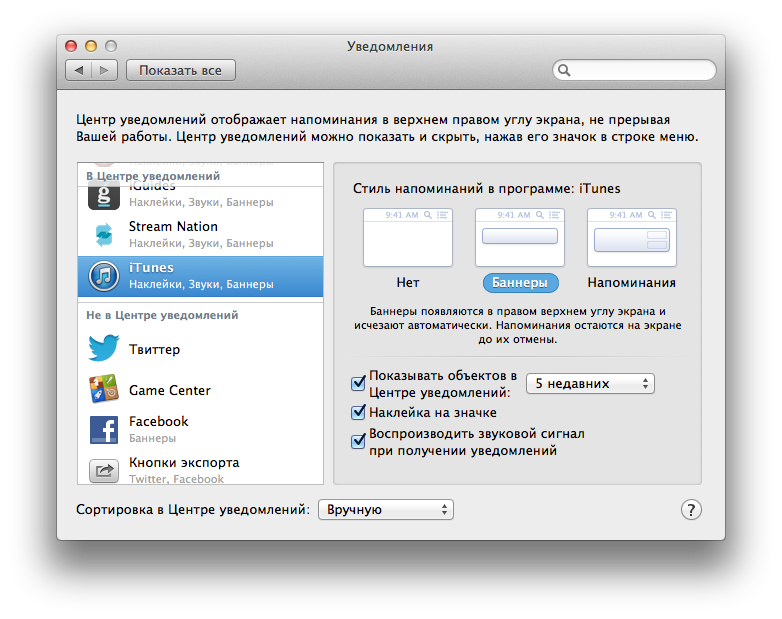Click the red close window button

(x=71, y=46)
